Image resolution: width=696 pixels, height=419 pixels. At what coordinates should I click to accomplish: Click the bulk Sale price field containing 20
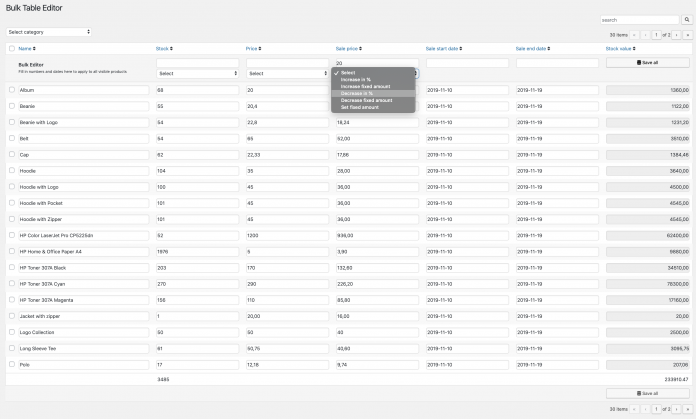click(x=377, y=63)
